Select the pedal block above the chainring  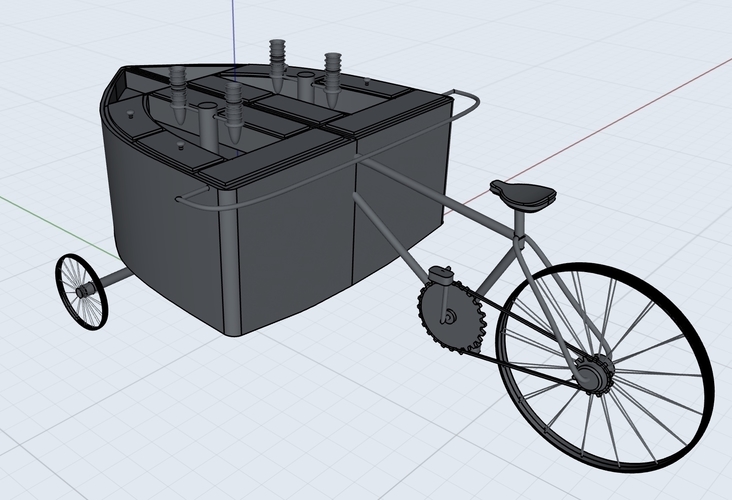[440, 275]
